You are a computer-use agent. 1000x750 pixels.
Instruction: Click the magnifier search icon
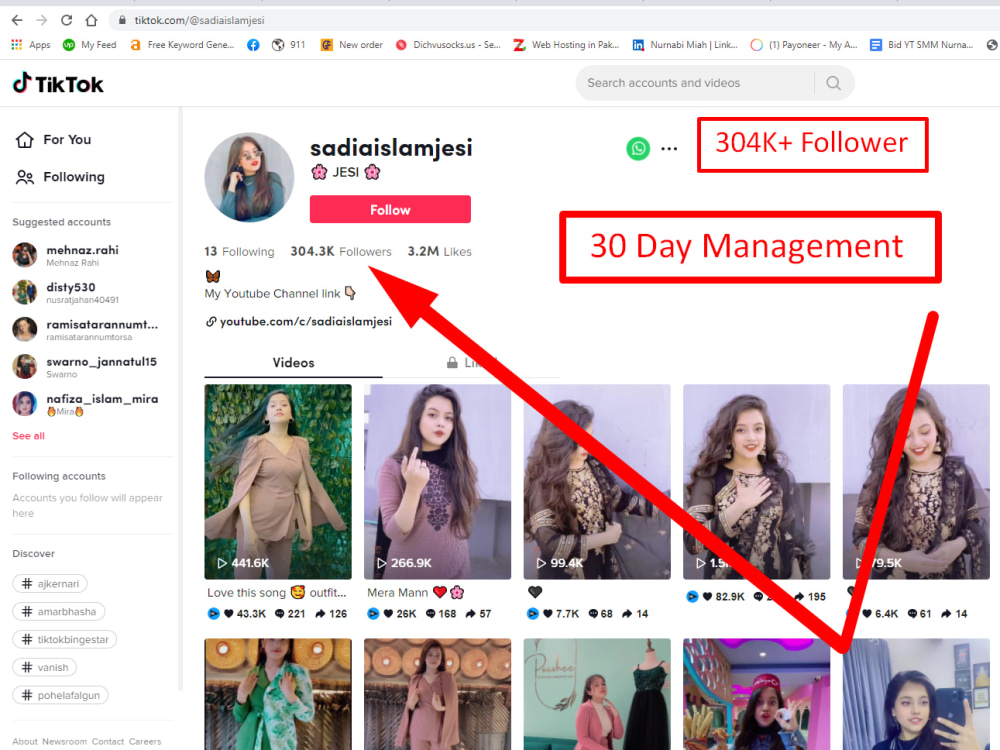click(x=833, y=83)
